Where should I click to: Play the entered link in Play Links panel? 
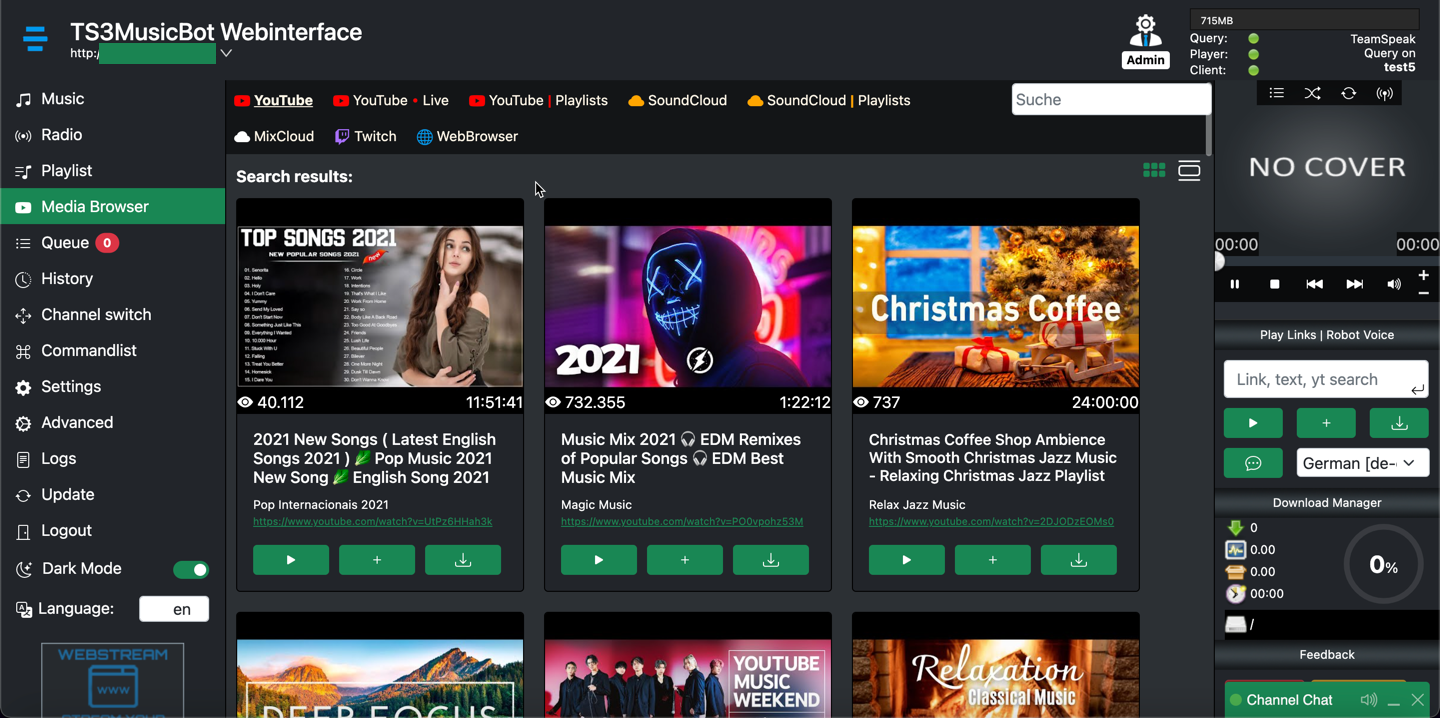point(1253,423)
